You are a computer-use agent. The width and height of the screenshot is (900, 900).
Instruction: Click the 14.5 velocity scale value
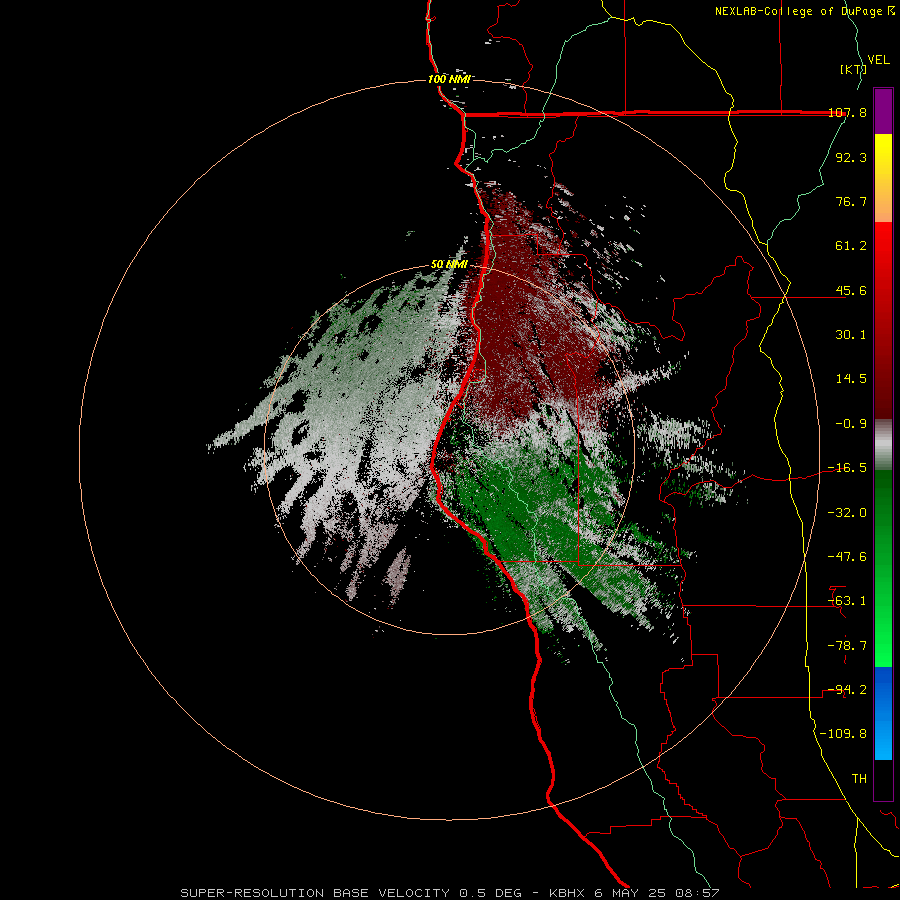851,379
